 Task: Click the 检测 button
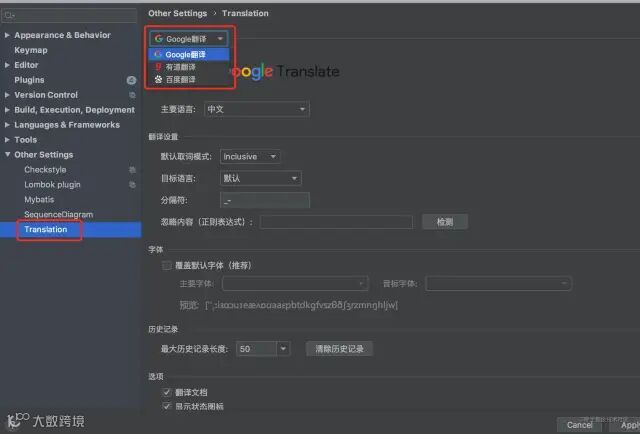(445, 222)
